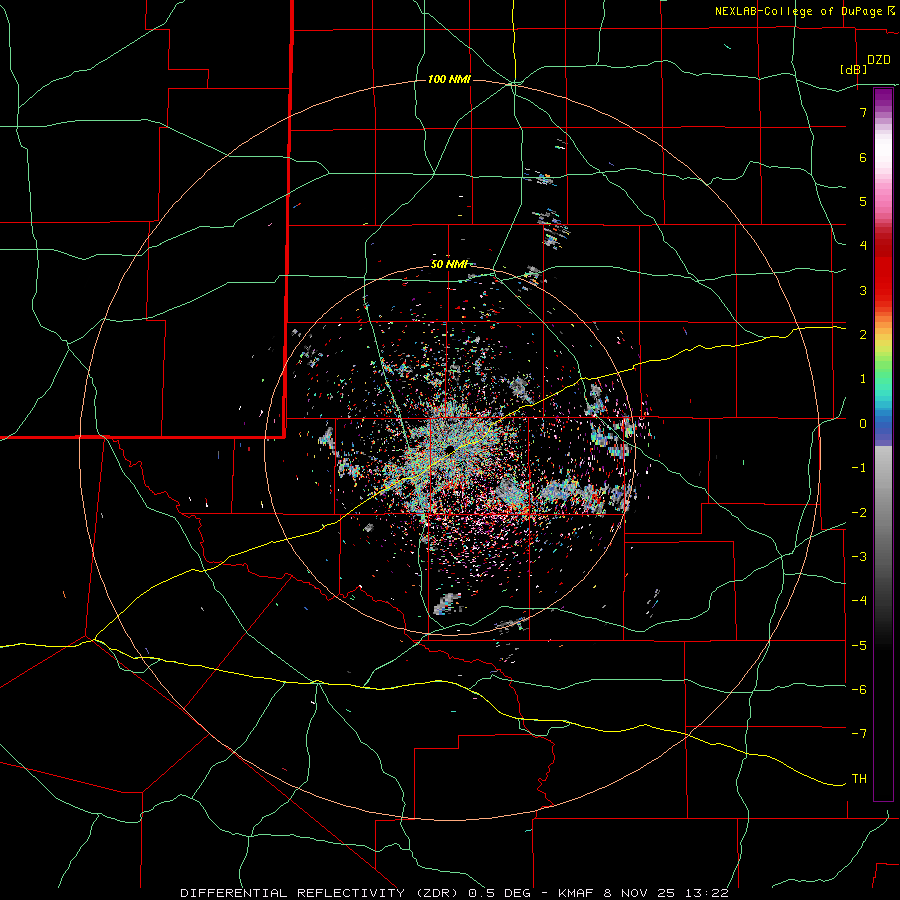Click the 1 value on the scale
Viewport: 900px width, 900px height.
pos(863,378)
